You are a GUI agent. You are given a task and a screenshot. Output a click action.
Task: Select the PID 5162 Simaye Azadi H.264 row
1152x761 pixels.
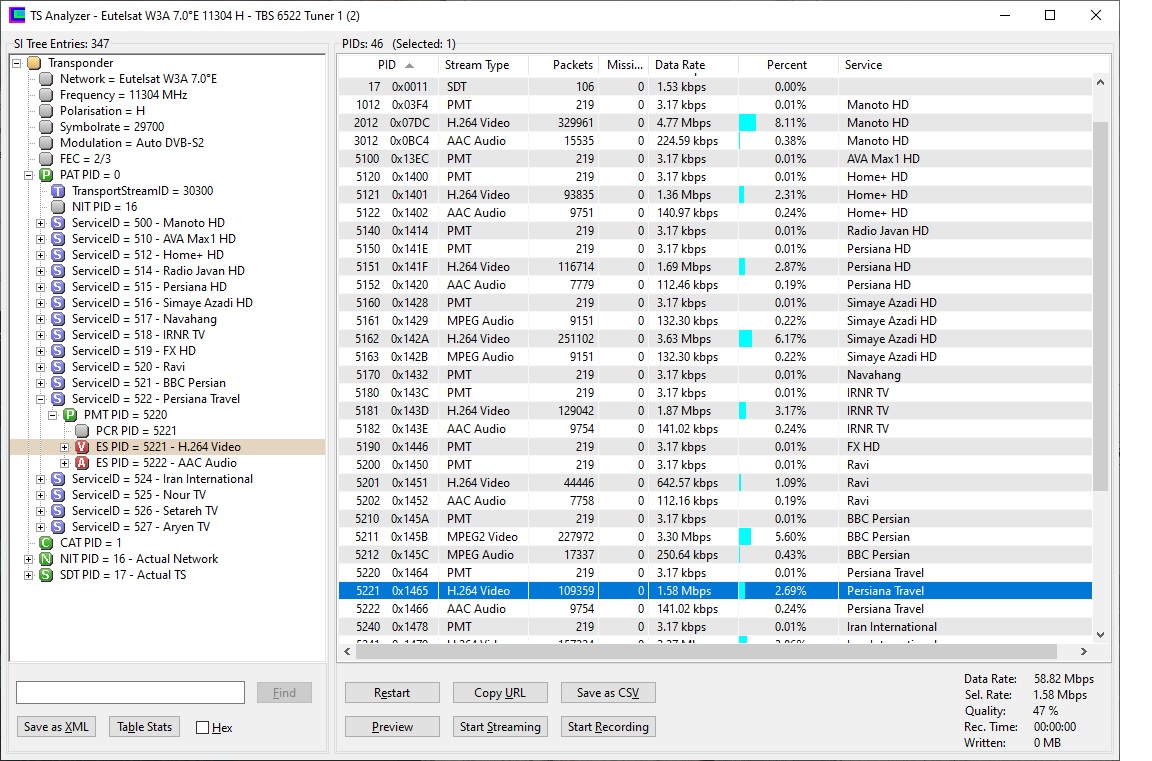tap(715, 339)
